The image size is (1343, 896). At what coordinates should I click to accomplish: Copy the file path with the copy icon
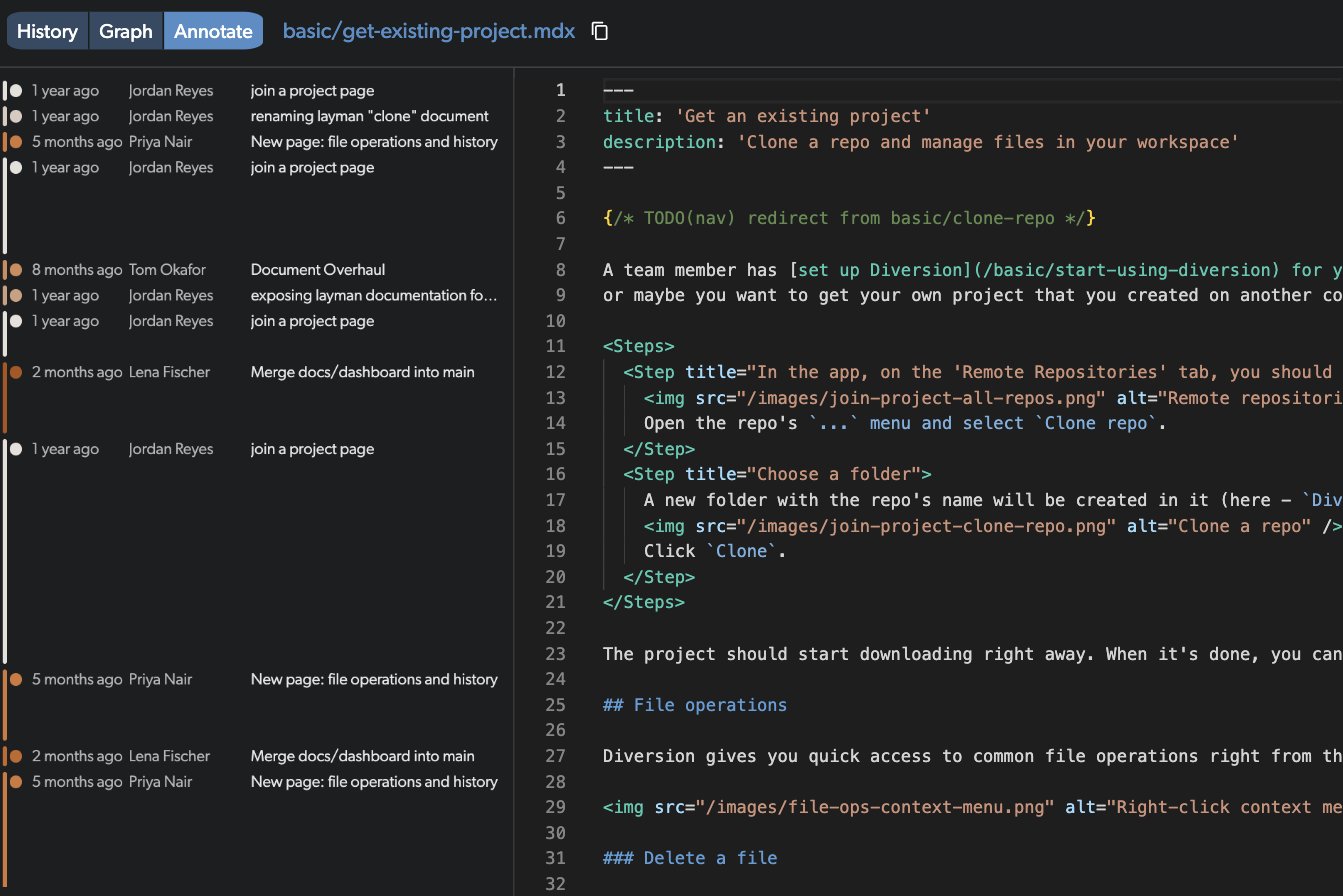600,31
